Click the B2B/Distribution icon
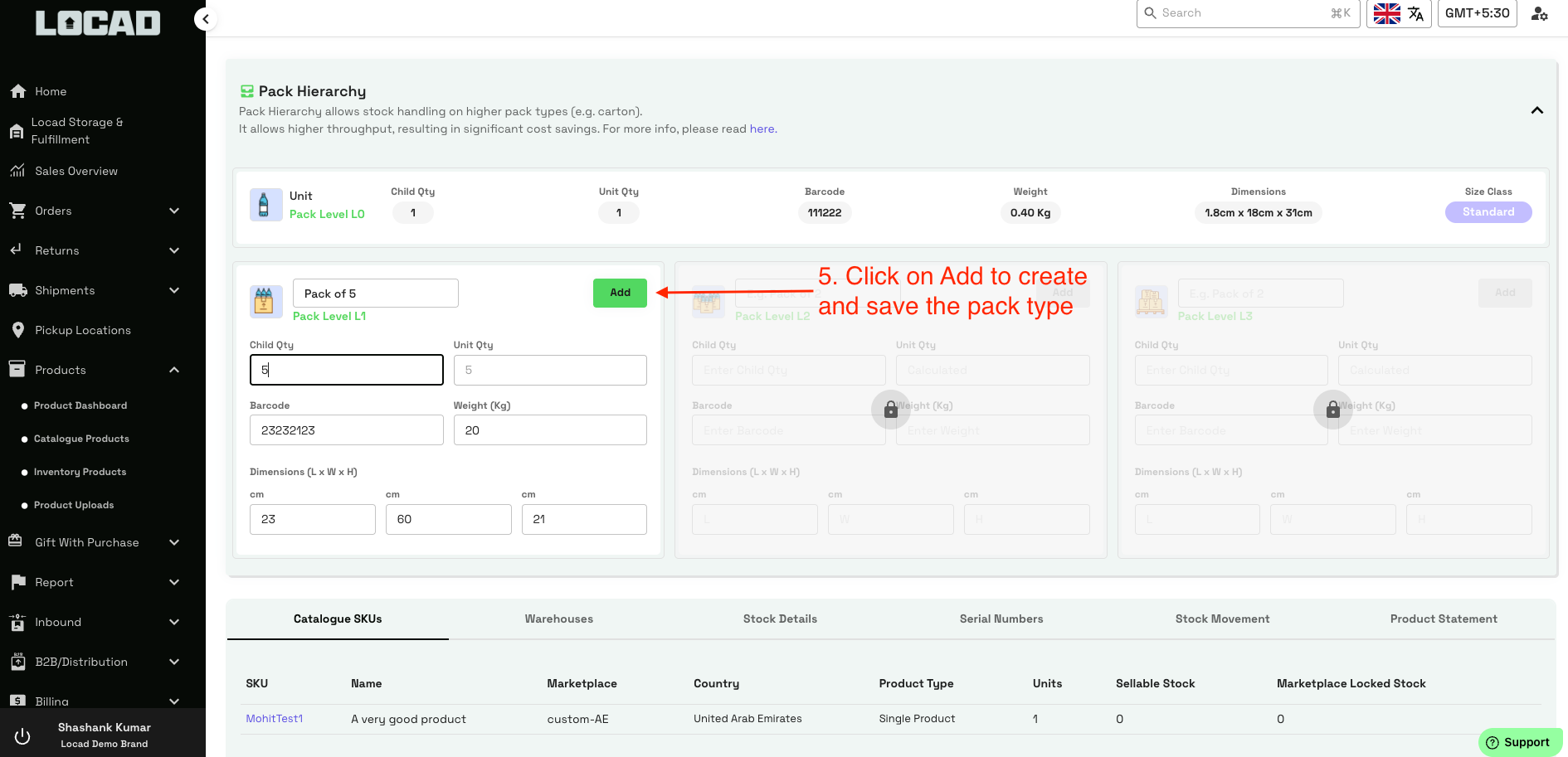Viewport: 1568px width, 757px height. click(17, 662)
